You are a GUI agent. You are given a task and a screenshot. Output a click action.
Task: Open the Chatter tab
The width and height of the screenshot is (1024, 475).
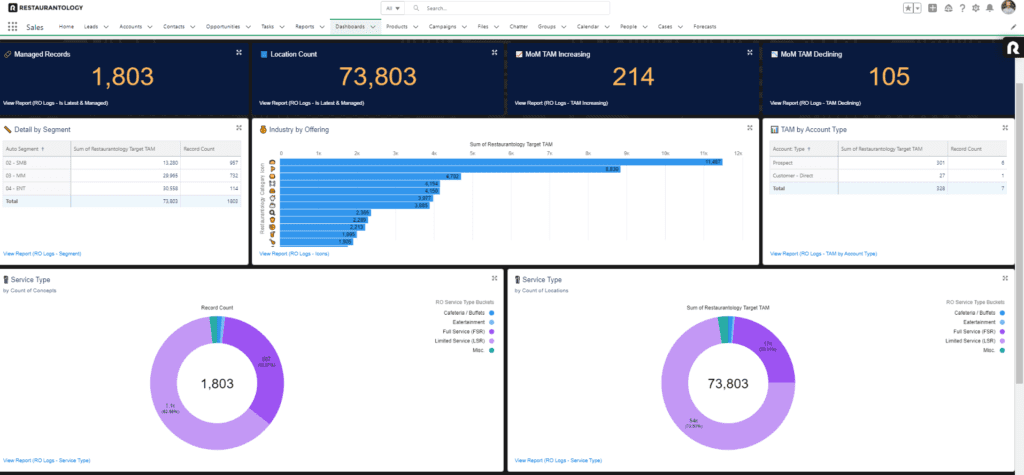[519, 27]
